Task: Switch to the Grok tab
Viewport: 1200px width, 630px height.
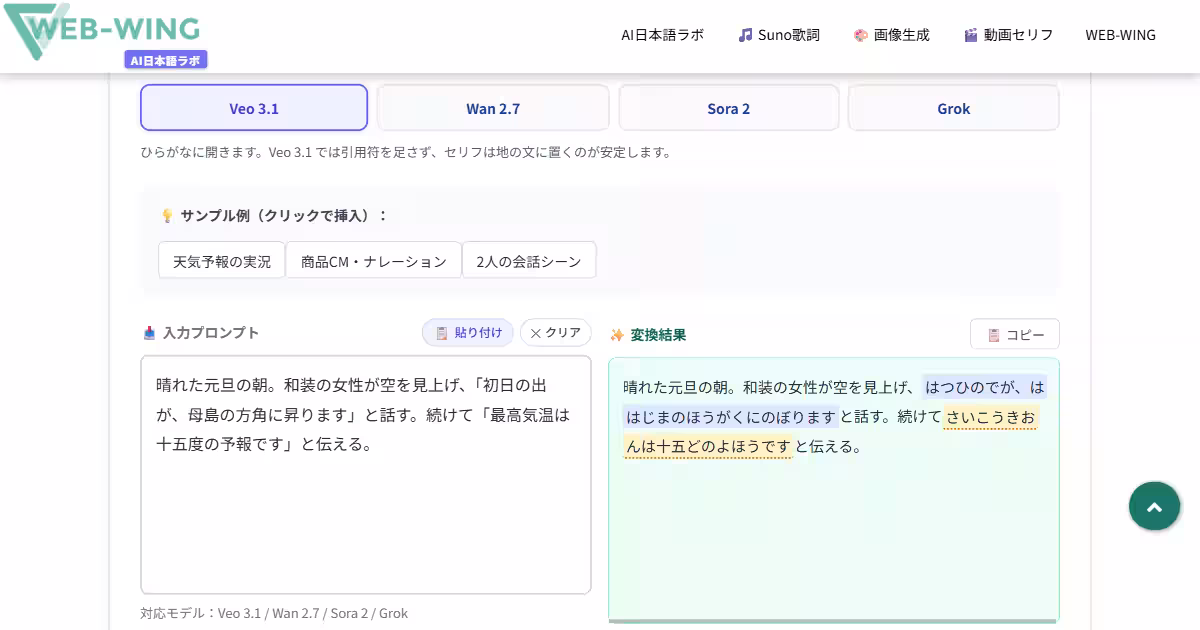Action: (x=954, y=108)
